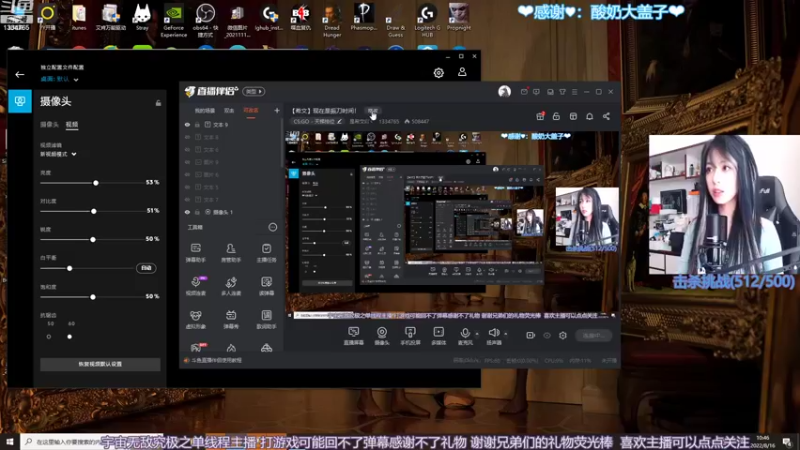The height and width of the screenshot is (450, 800).
Task: Click the padlock icon beside 摄像头 heading
Action: click(158, 103)
